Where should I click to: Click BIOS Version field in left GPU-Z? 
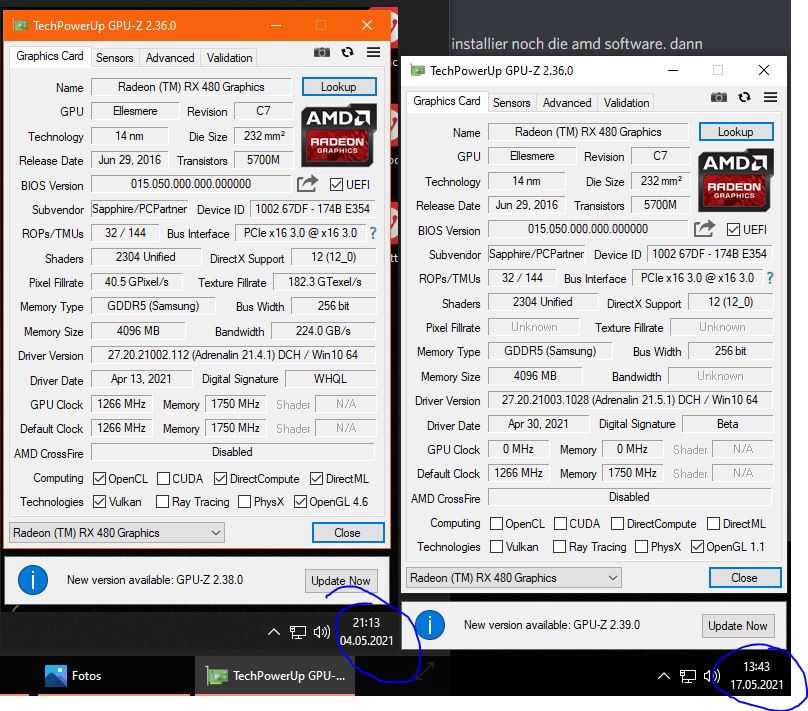pyautogui.click(x=191, y=183)
